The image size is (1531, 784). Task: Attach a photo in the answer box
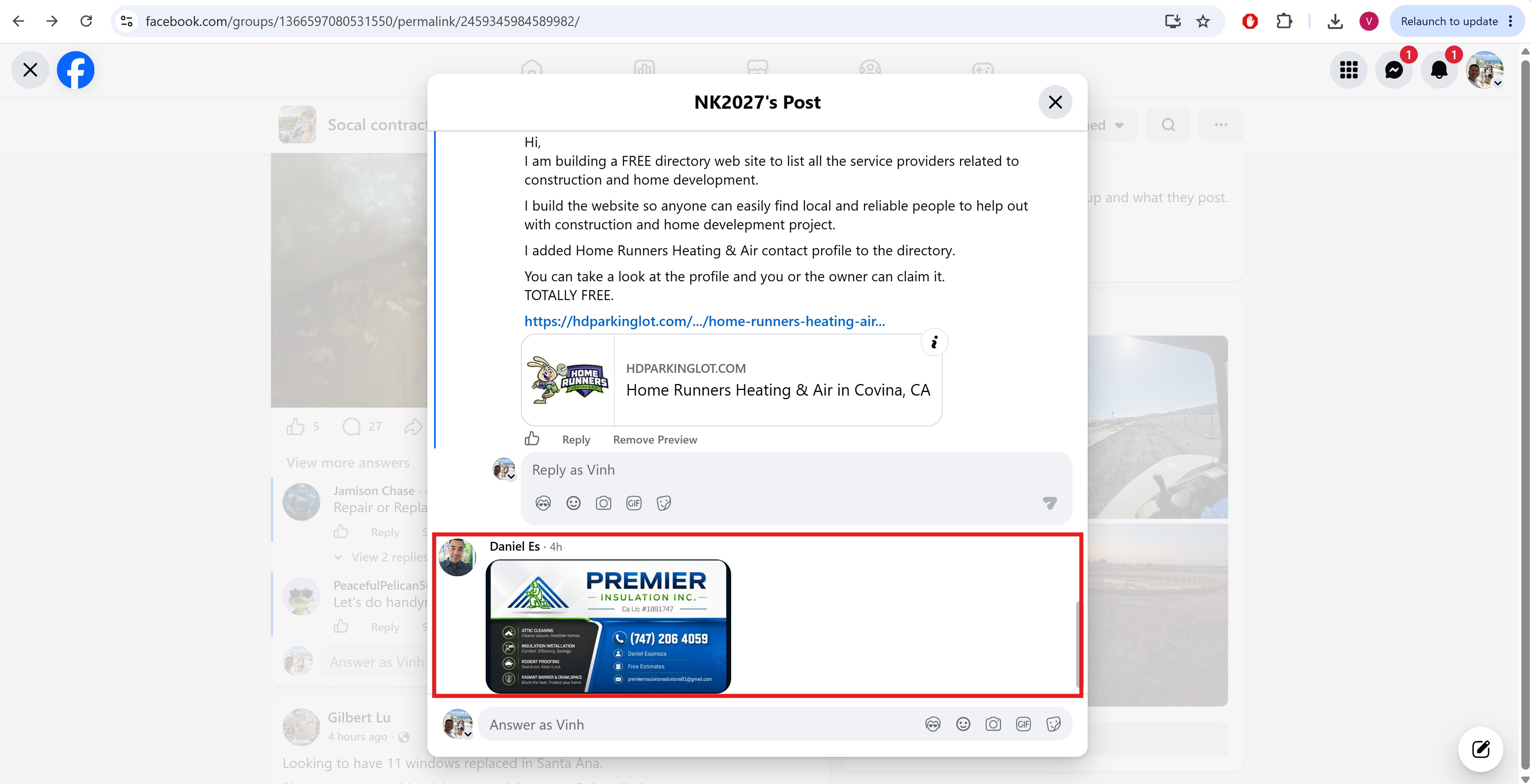(993, 724)
